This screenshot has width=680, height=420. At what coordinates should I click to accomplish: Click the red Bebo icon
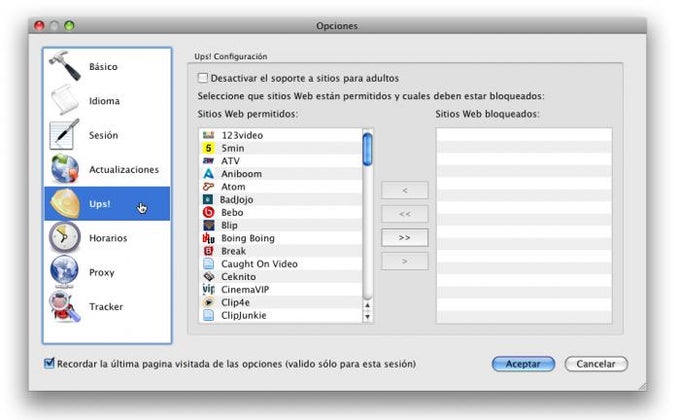[209, 212]
